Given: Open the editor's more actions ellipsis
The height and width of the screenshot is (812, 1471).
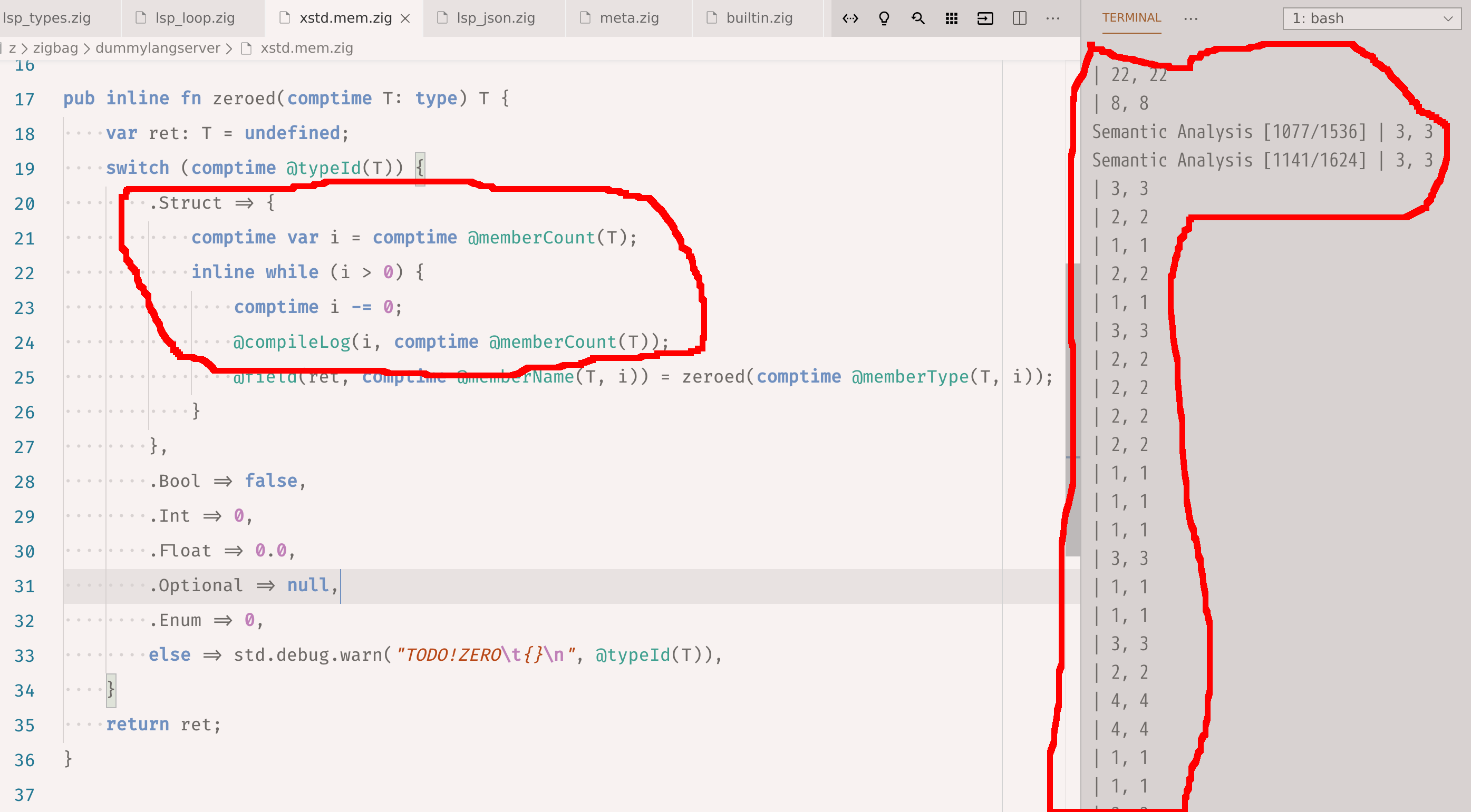Looking at the screenshot, I should point(1053,18).
